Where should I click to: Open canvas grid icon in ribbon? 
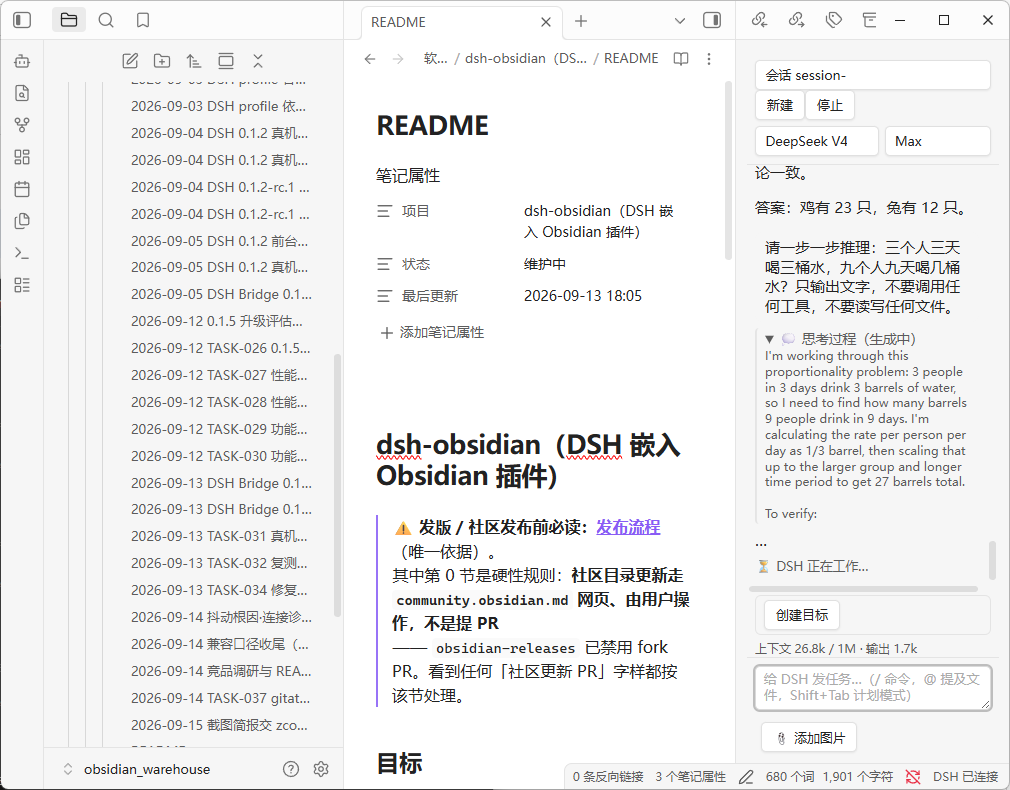(22, 157)
